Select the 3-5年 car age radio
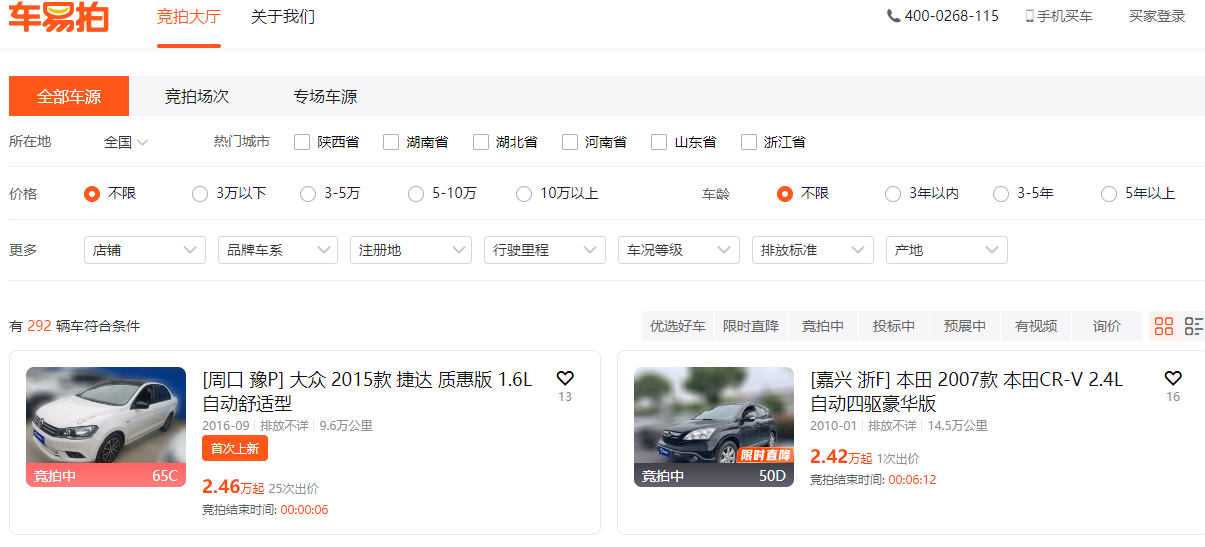Viewport: 1205px width, 547px height. [x=1001, y=194]
